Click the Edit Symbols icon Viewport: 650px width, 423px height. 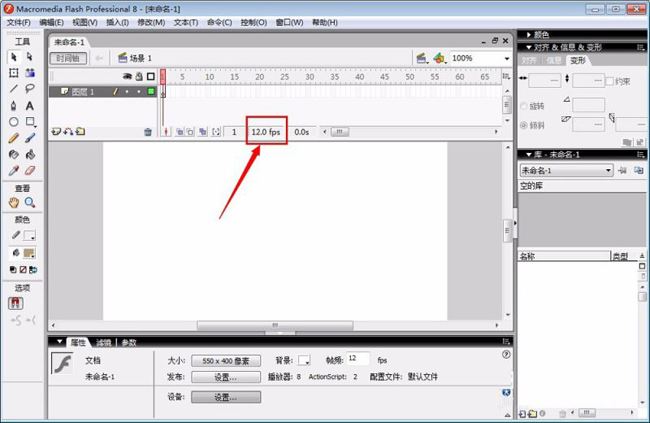point(439,58)
